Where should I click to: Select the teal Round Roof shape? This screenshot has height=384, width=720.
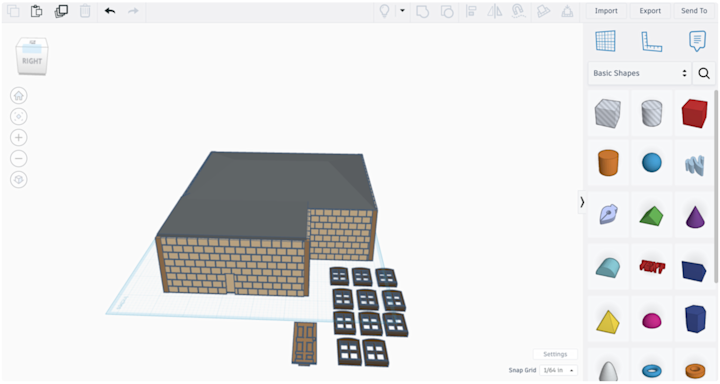click(x=608, y=267)
